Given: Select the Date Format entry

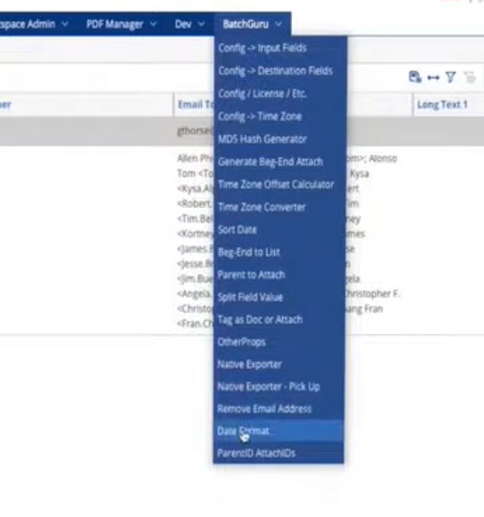Looking at the screenshot, I should click(278, 431).
